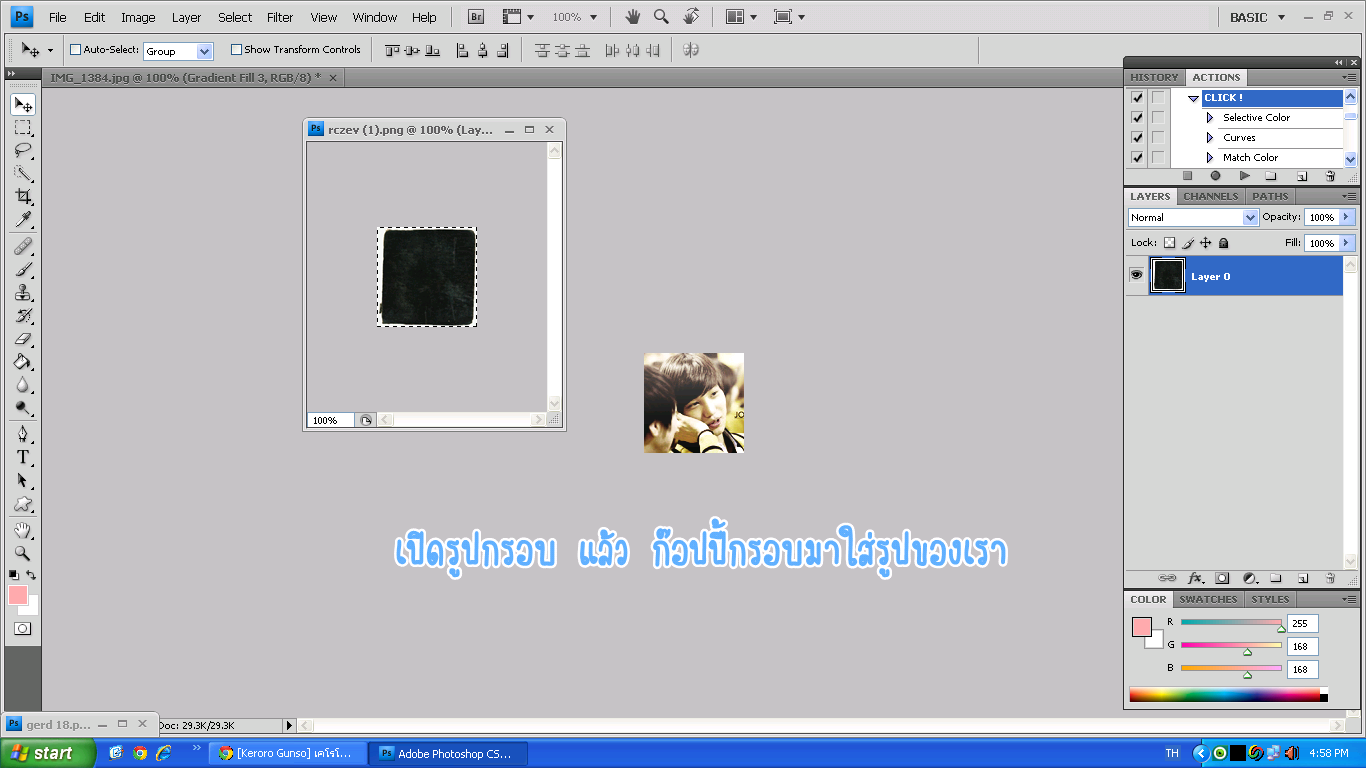
Task: Toggle the CLICK! action set checkmark
Action: (x=1137, y=98)
